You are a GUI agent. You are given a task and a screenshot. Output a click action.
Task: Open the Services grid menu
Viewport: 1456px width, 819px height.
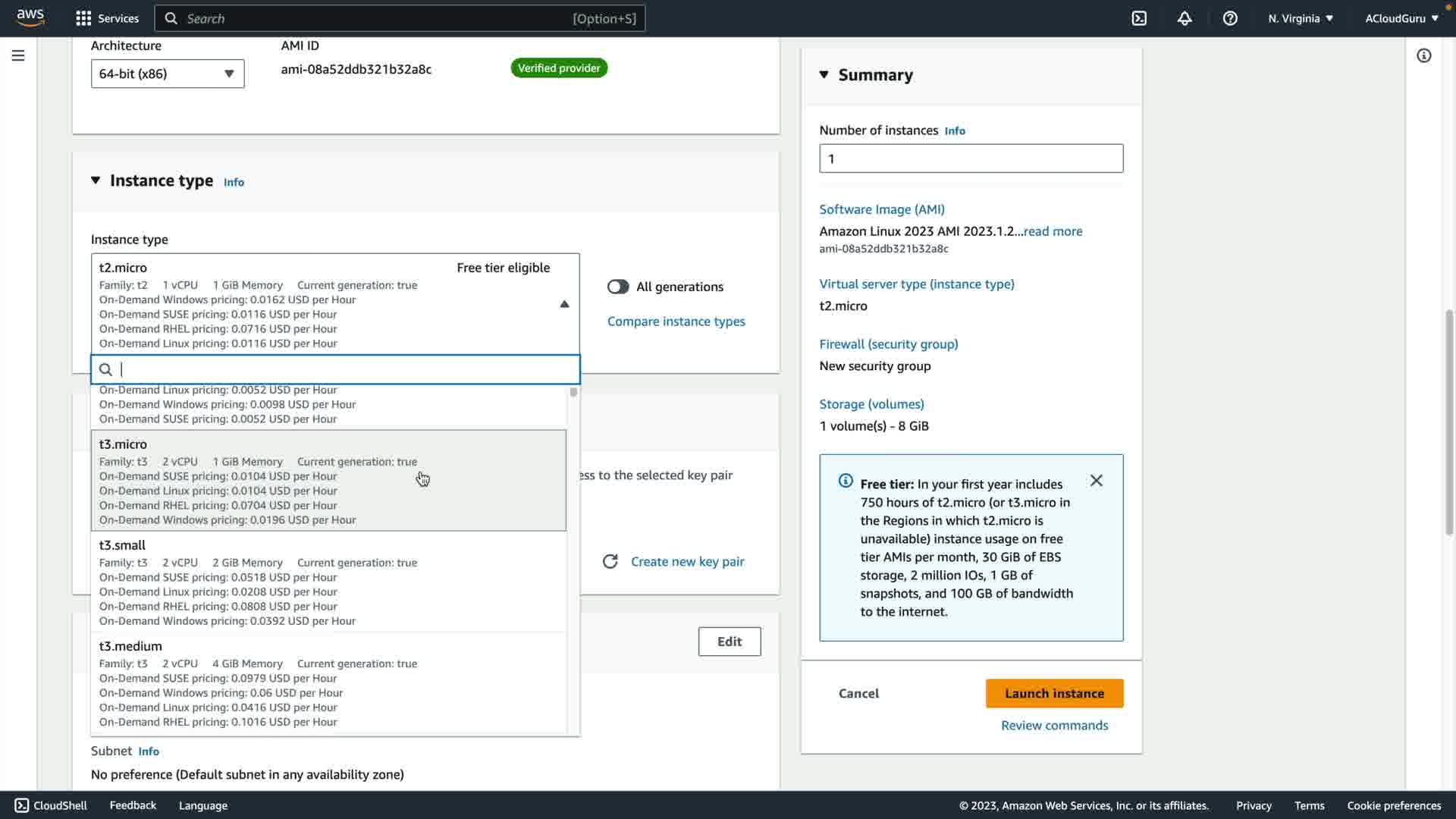click(107, 18)
